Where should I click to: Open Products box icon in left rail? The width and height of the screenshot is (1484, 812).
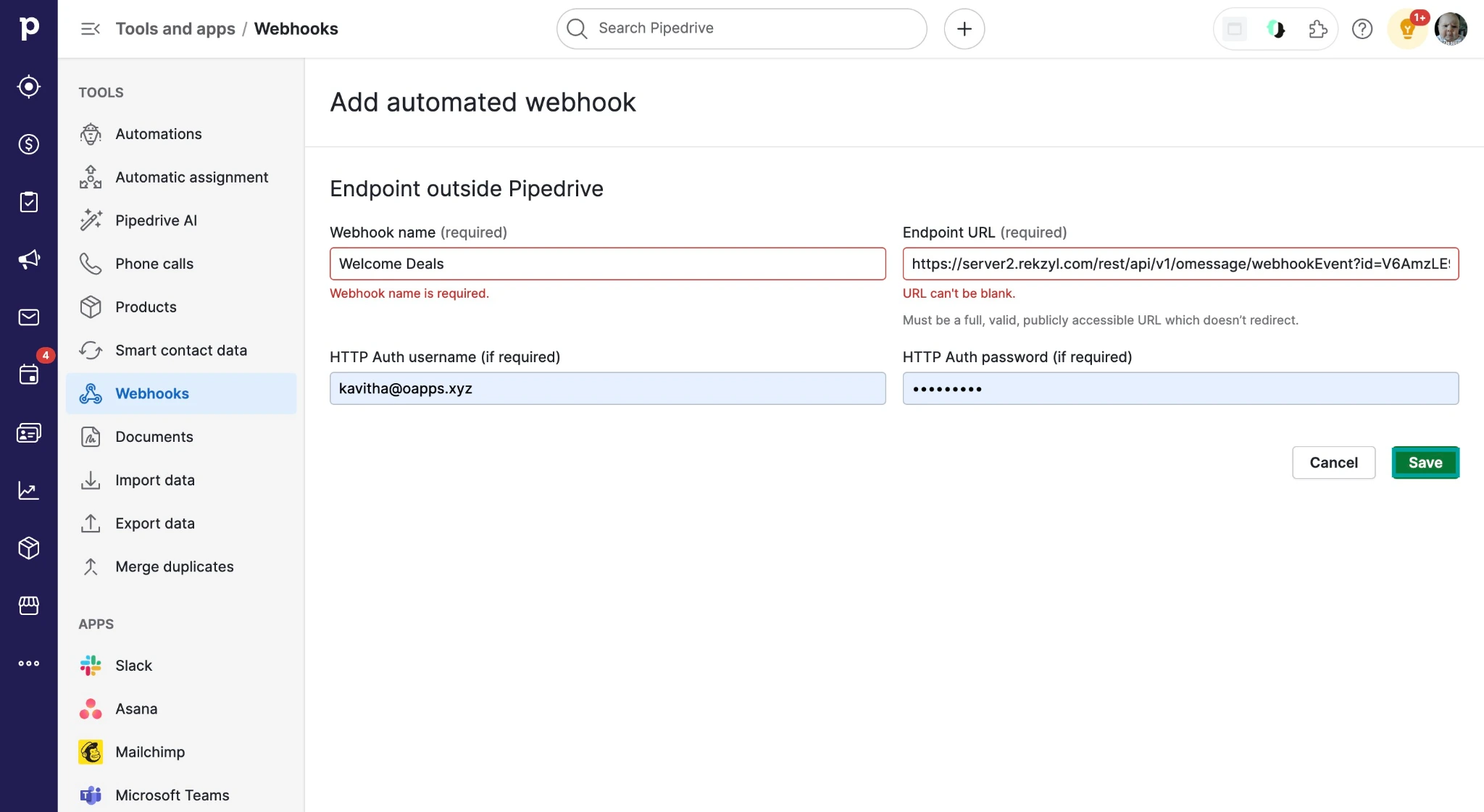coord(29,548)
